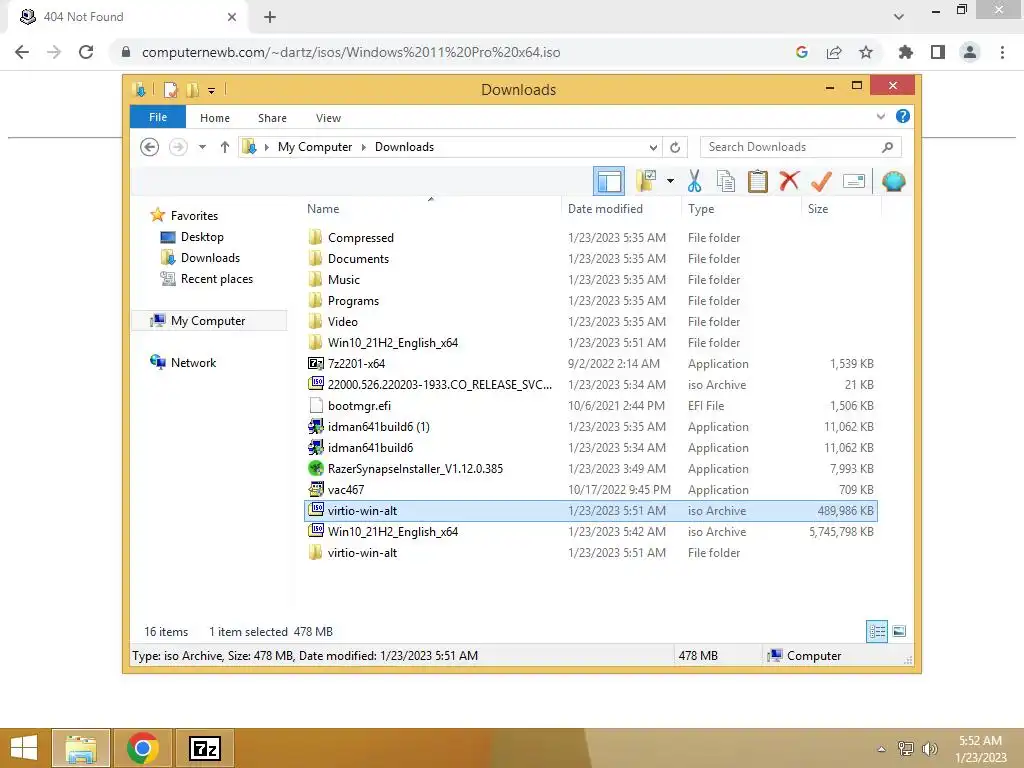Refresh the Downloads folder view
This screenshot has width=1024, height=768.
pos(675,147)
